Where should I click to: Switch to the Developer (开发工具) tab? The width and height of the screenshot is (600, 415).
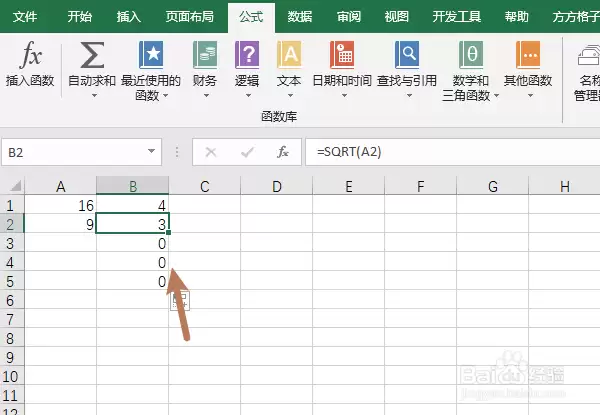point(457,16)
